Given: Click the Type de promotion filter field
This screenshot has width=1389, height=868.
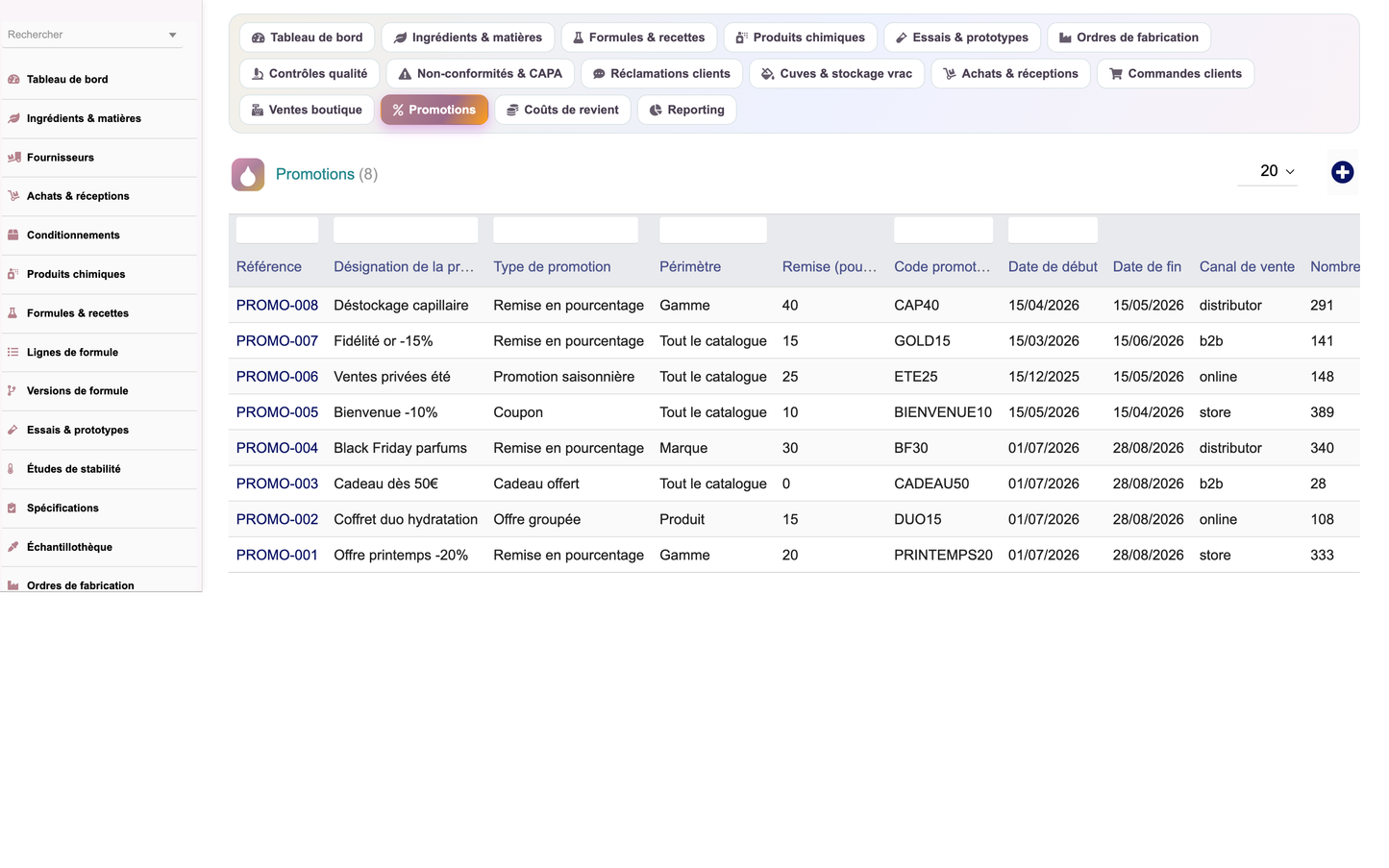Looking at the screenshot, I should [x=565, y=230].
